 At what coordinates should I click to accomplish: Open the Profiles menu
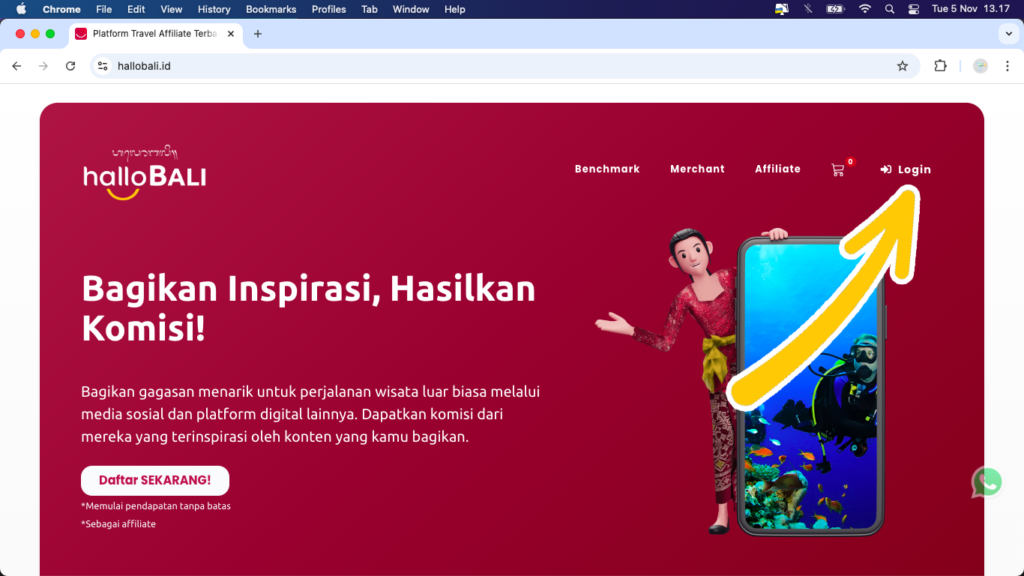click(x=328, y=9)
